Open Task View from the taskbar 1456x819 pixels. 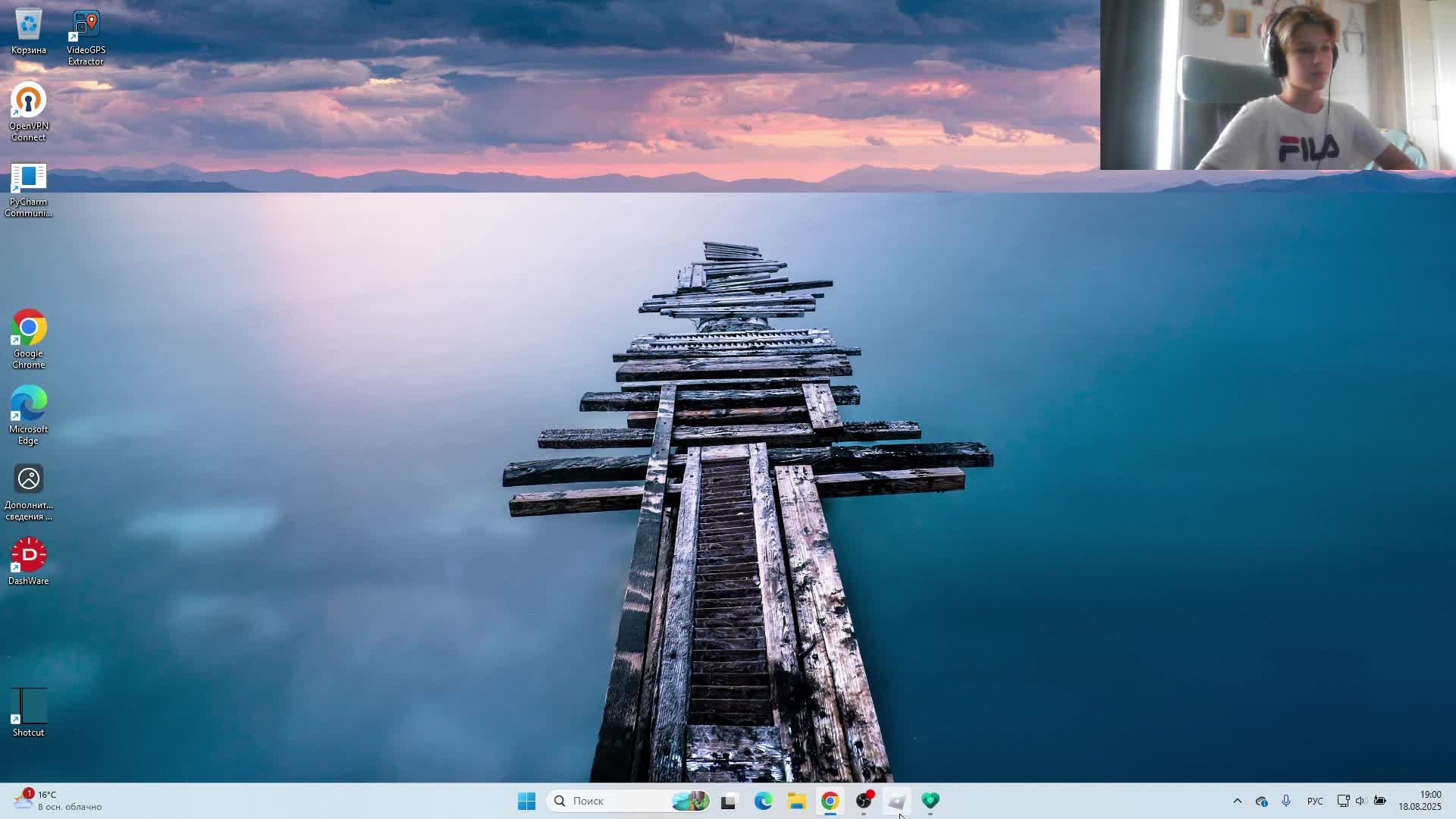pyautogui.click(x=729, y=801)
